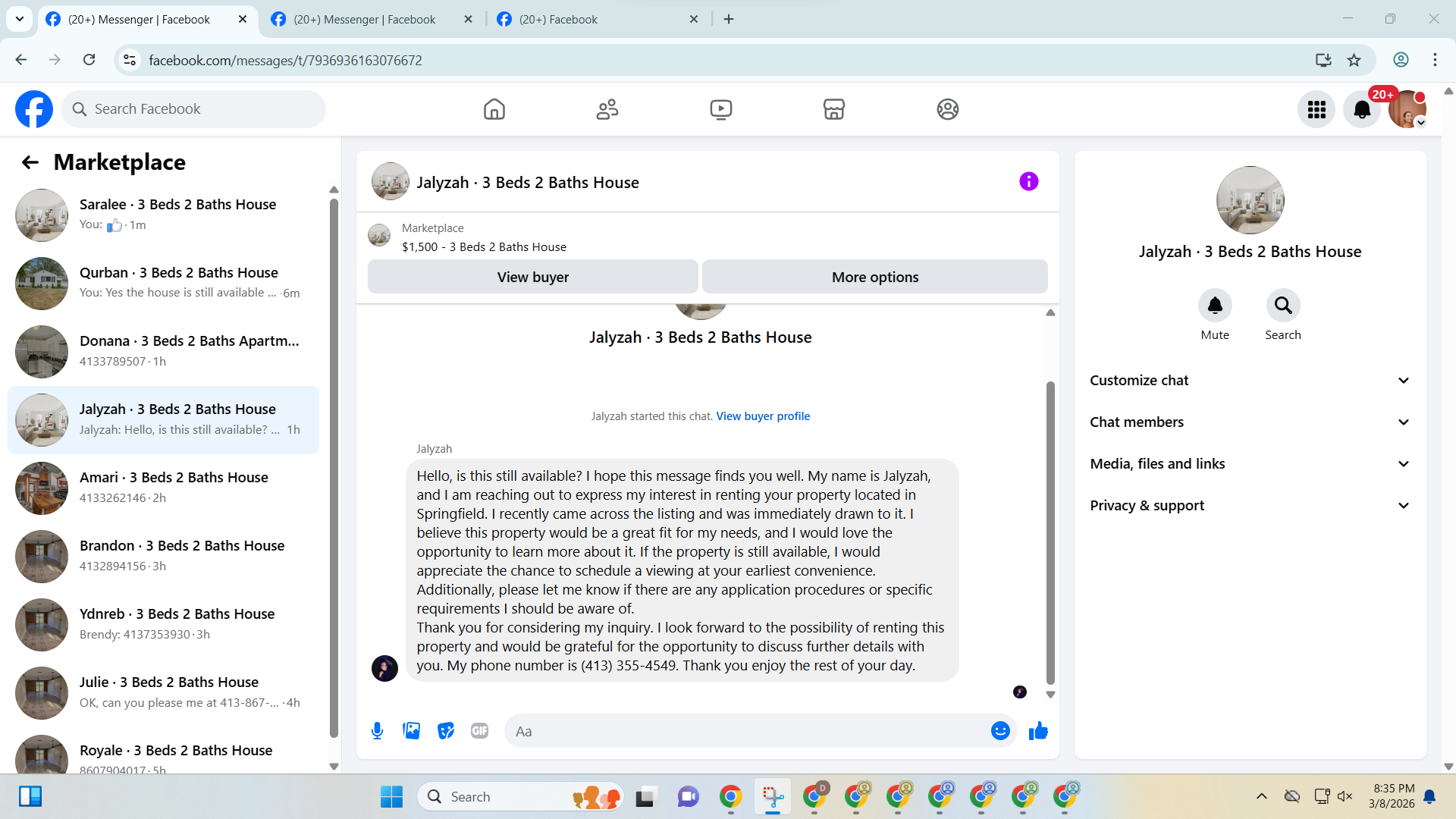
Task: Open the notifications bell
Action: click(1362, 109)
